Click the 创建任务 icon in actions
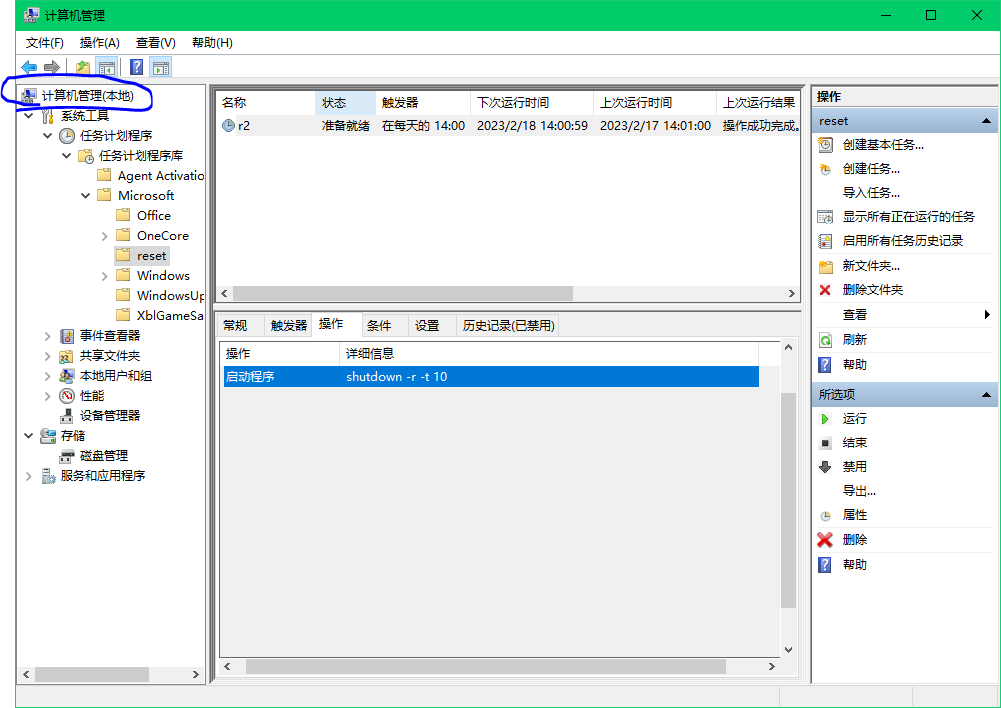The width and height of the screenshot is (1001, 708). (x=825, y=169)
